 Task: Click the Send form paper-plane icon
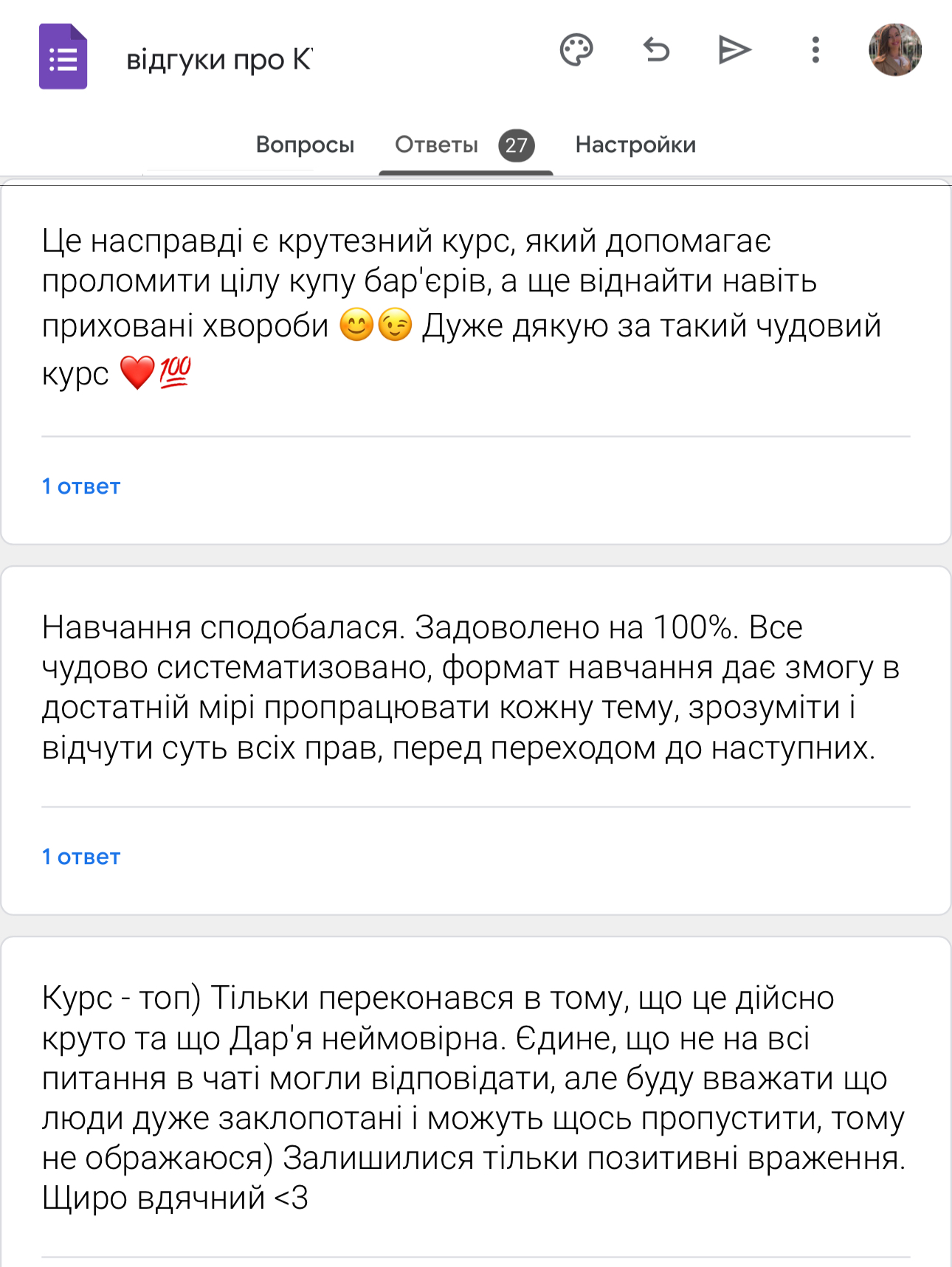(734, 50)
